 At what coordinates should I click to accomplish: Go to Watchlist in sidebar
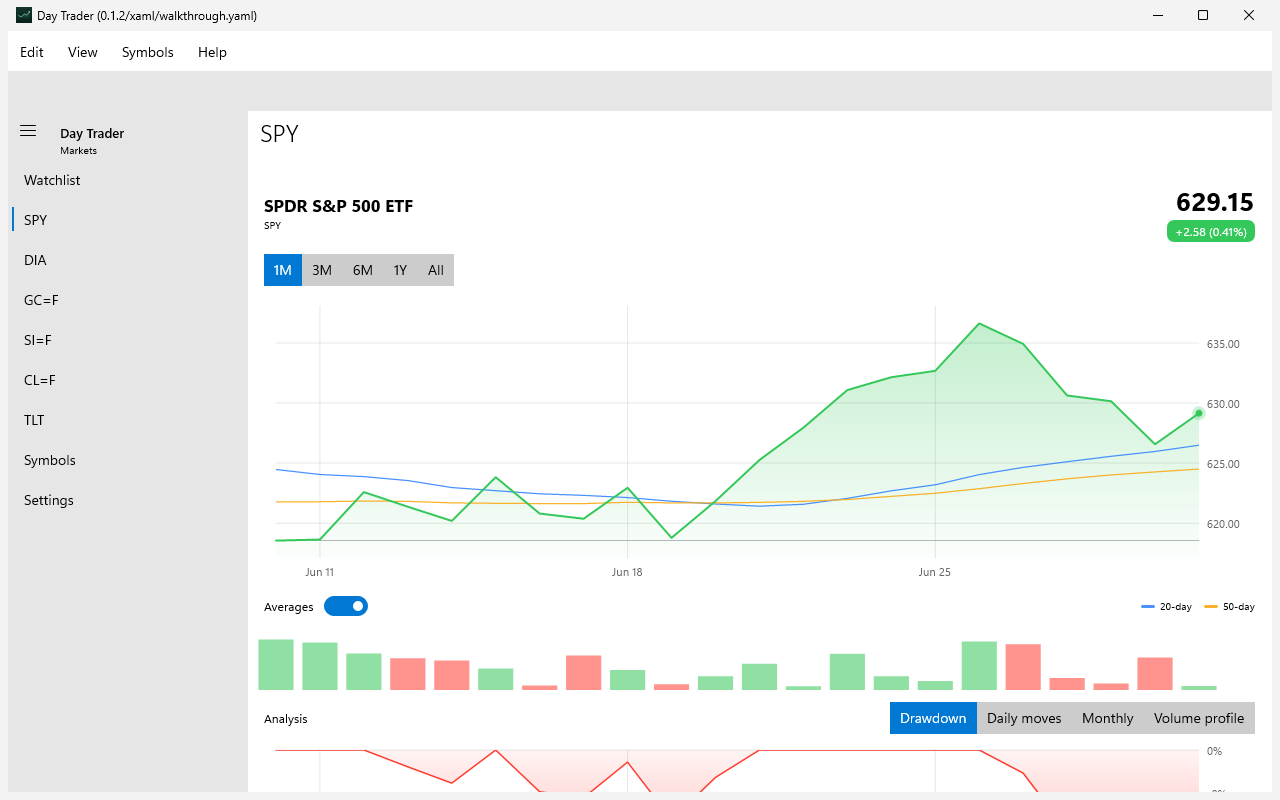point(128,180)
